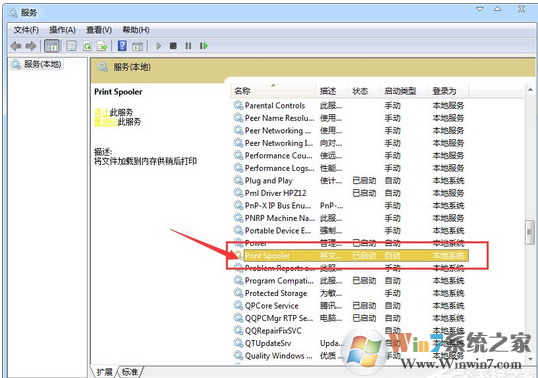The width and height of the screenshot is (538, 378).
Task: Switch to the 标准 tab
Action: click(x=130, y=372)
